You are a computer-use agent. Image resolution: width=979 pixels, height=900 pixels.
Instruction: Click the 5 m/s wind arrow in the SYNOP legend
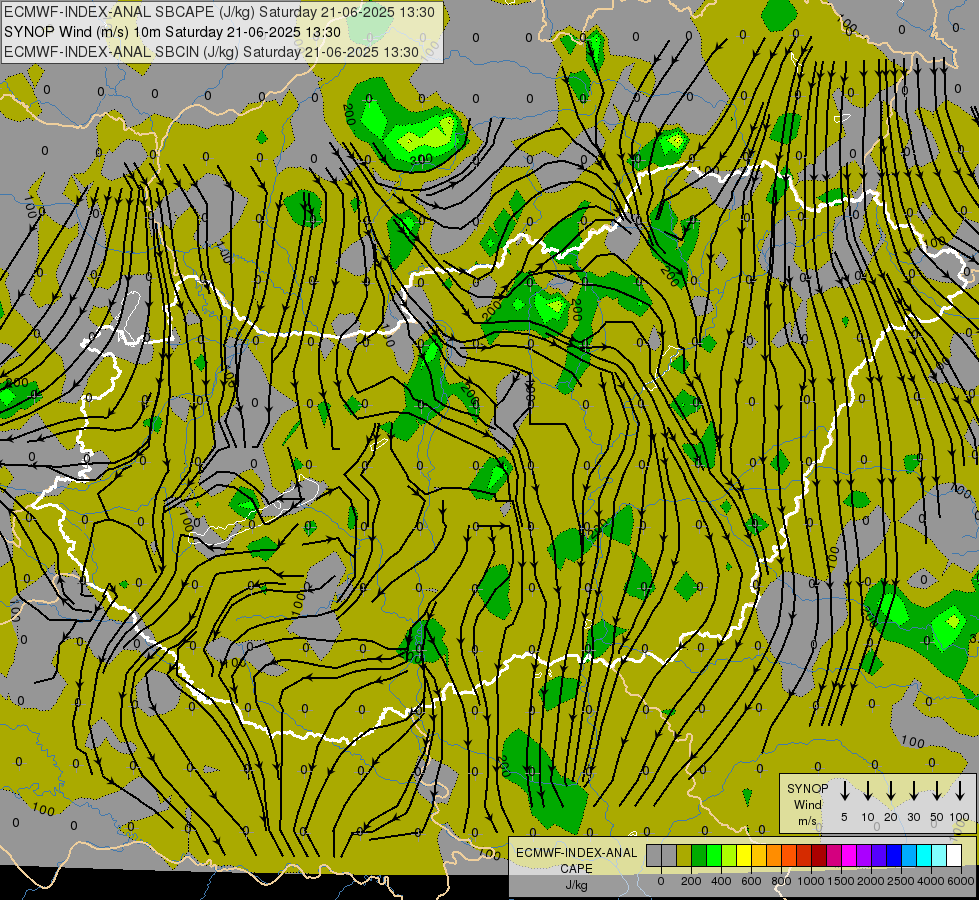click(844, 791)
